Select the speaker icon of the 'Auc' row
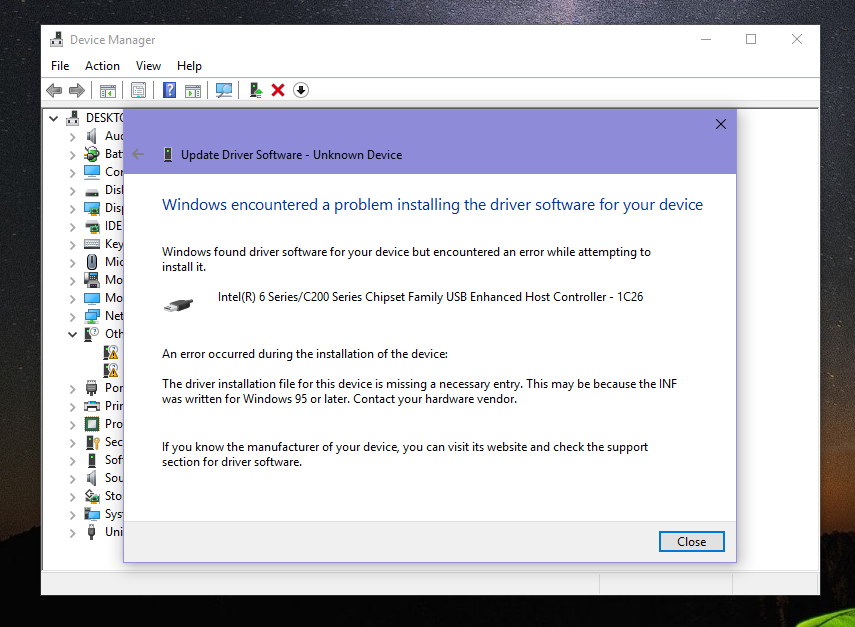Viewport: 855px width, 627px height. [x=92, y=136]
